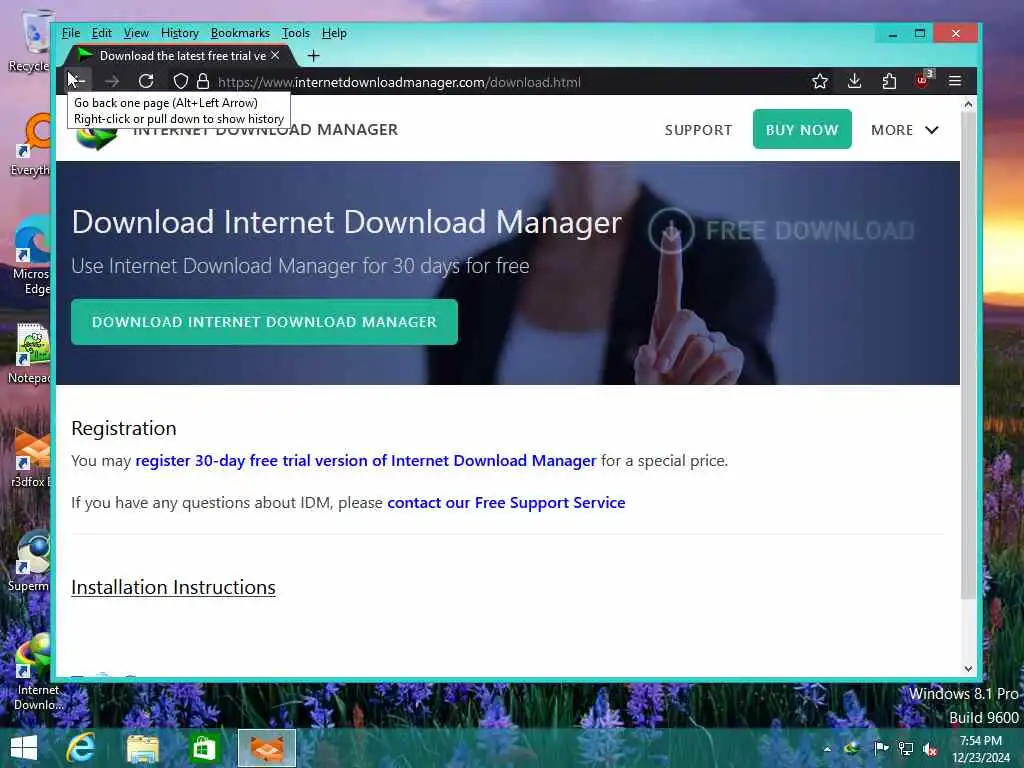This screenshot has height=768, width=1024.
Task: Select the Microsoft Edge desktop shortcut
Action: tap(31, 256)
